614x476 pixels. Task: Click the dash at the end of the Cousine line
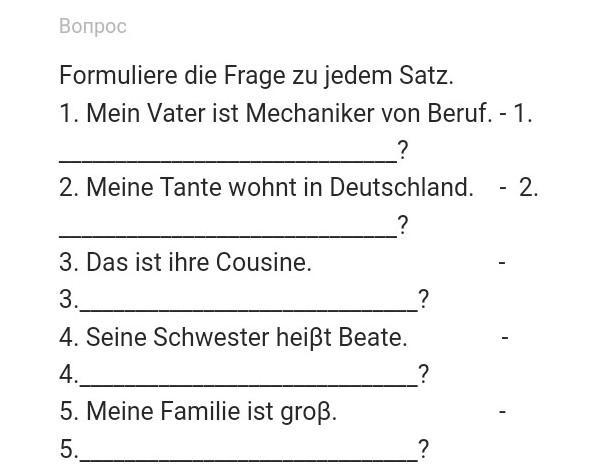[502, 262]
